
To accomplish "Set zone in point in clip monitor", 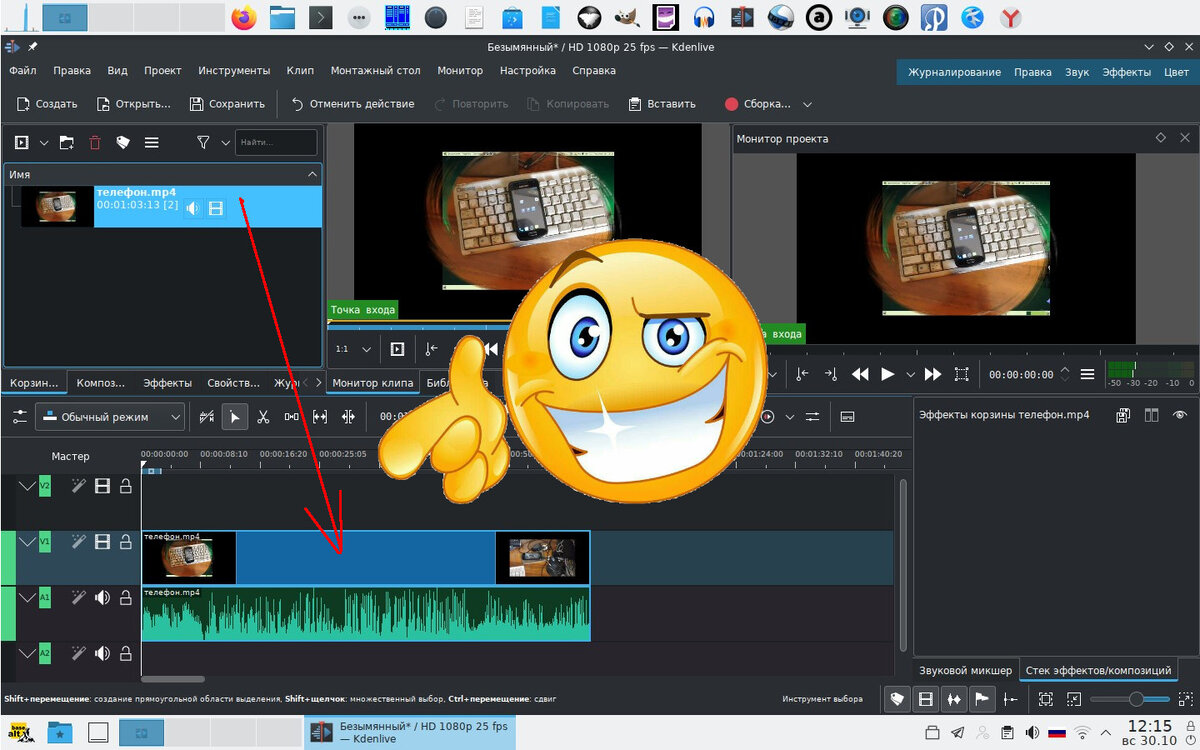I will 431,349.
